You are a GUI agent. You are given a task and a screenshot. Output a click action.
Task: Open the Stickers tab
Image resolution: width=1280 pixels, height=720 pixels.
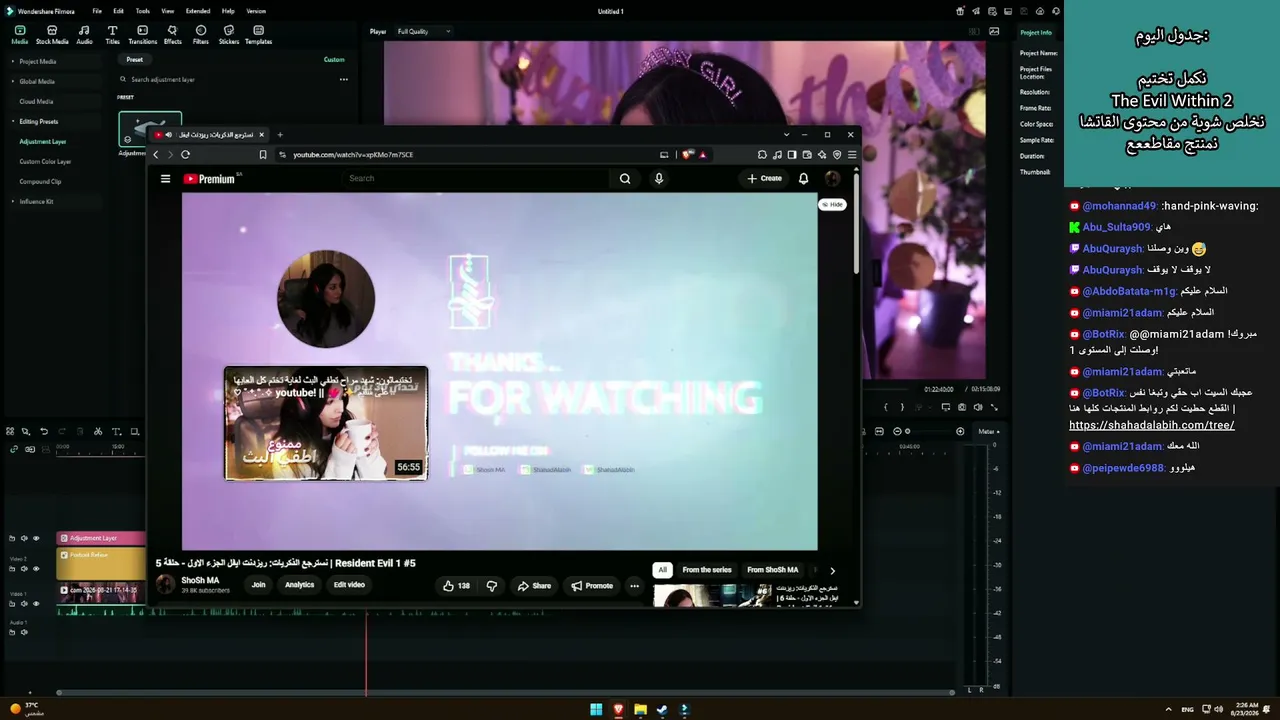click(229, 35)
